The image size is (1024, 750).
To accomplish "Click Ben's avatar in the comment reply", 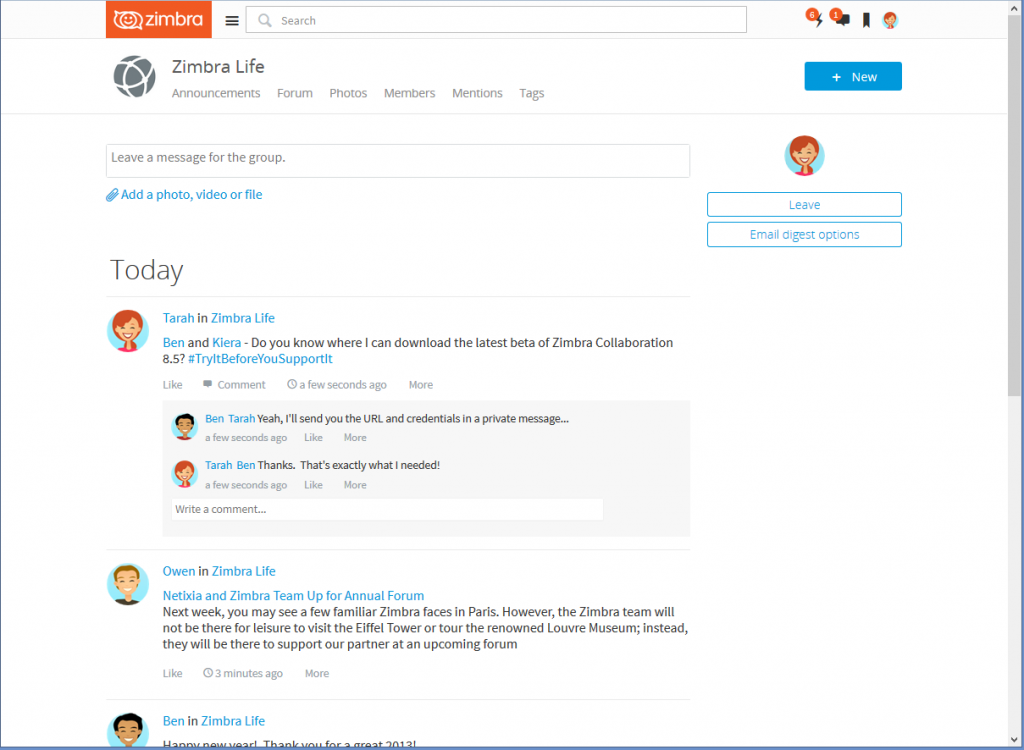I will click(184, 426).
